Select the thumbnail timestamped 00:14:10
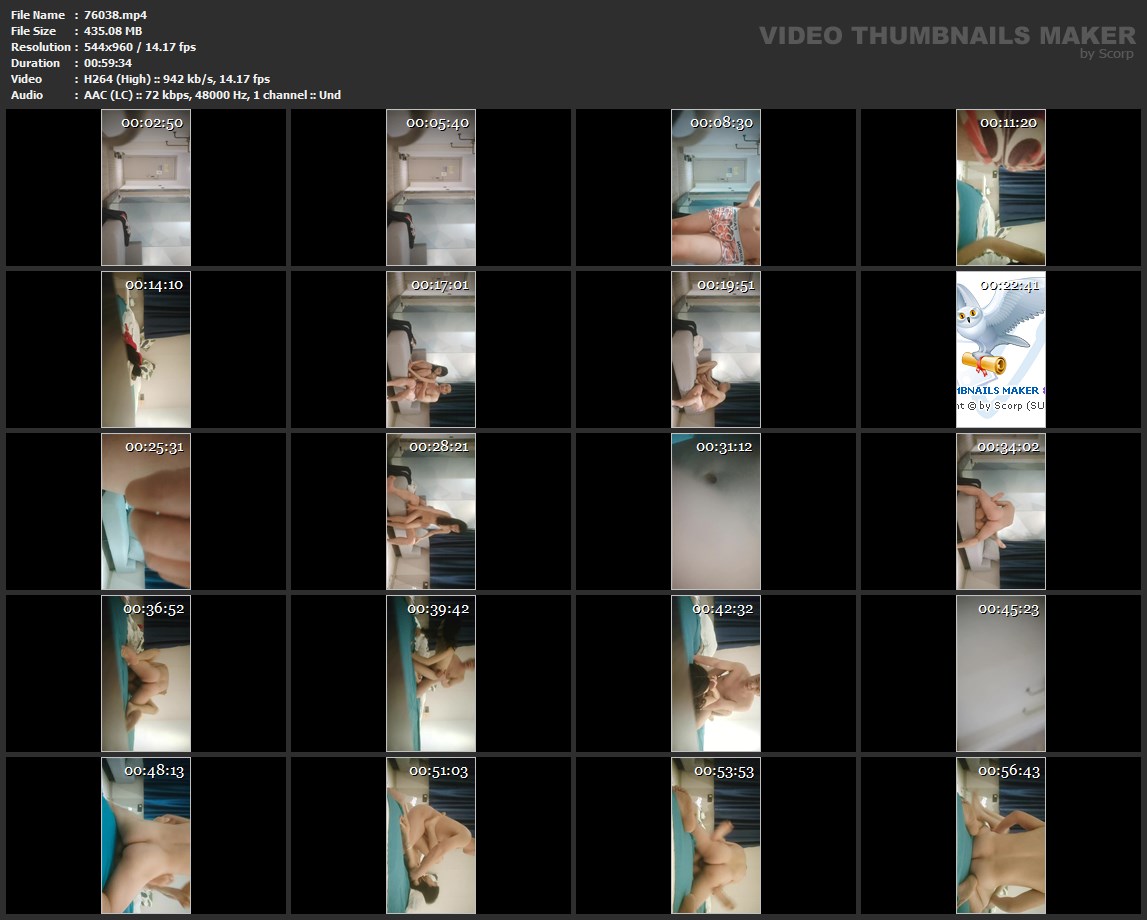 146,349
